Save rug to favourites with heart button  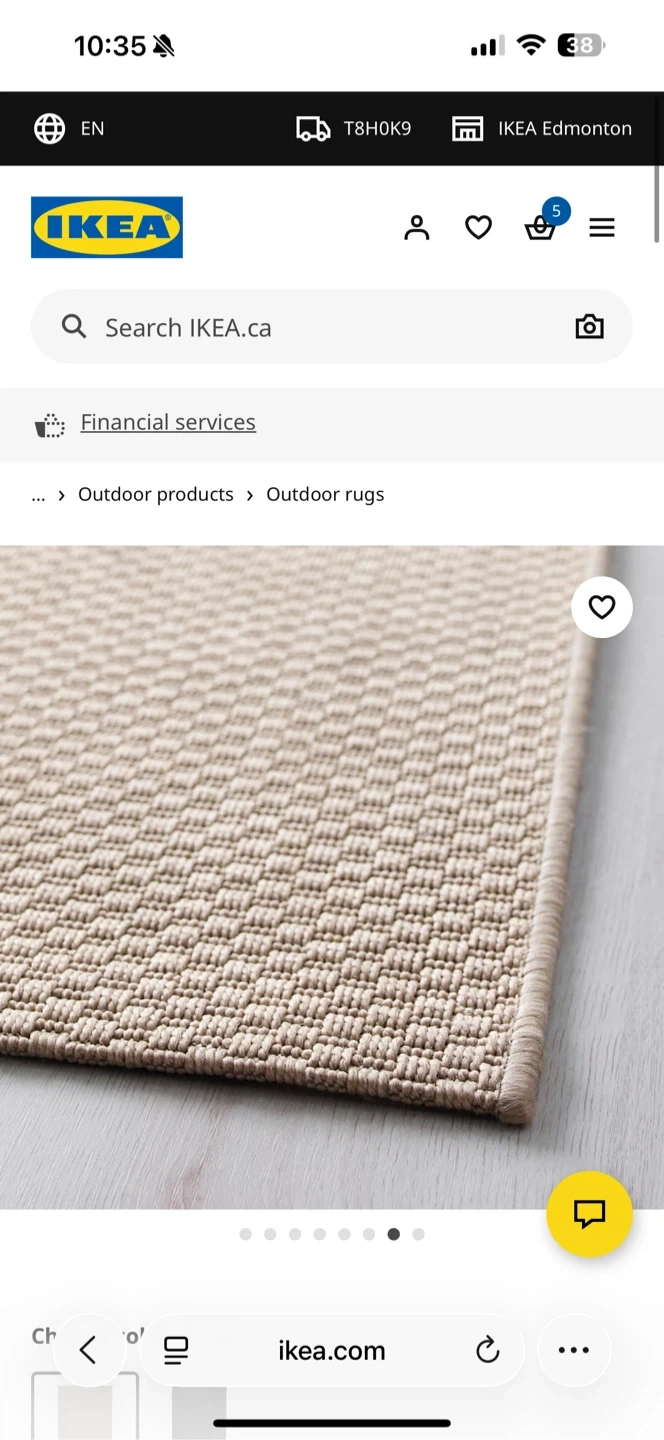(x=602, y=607)
